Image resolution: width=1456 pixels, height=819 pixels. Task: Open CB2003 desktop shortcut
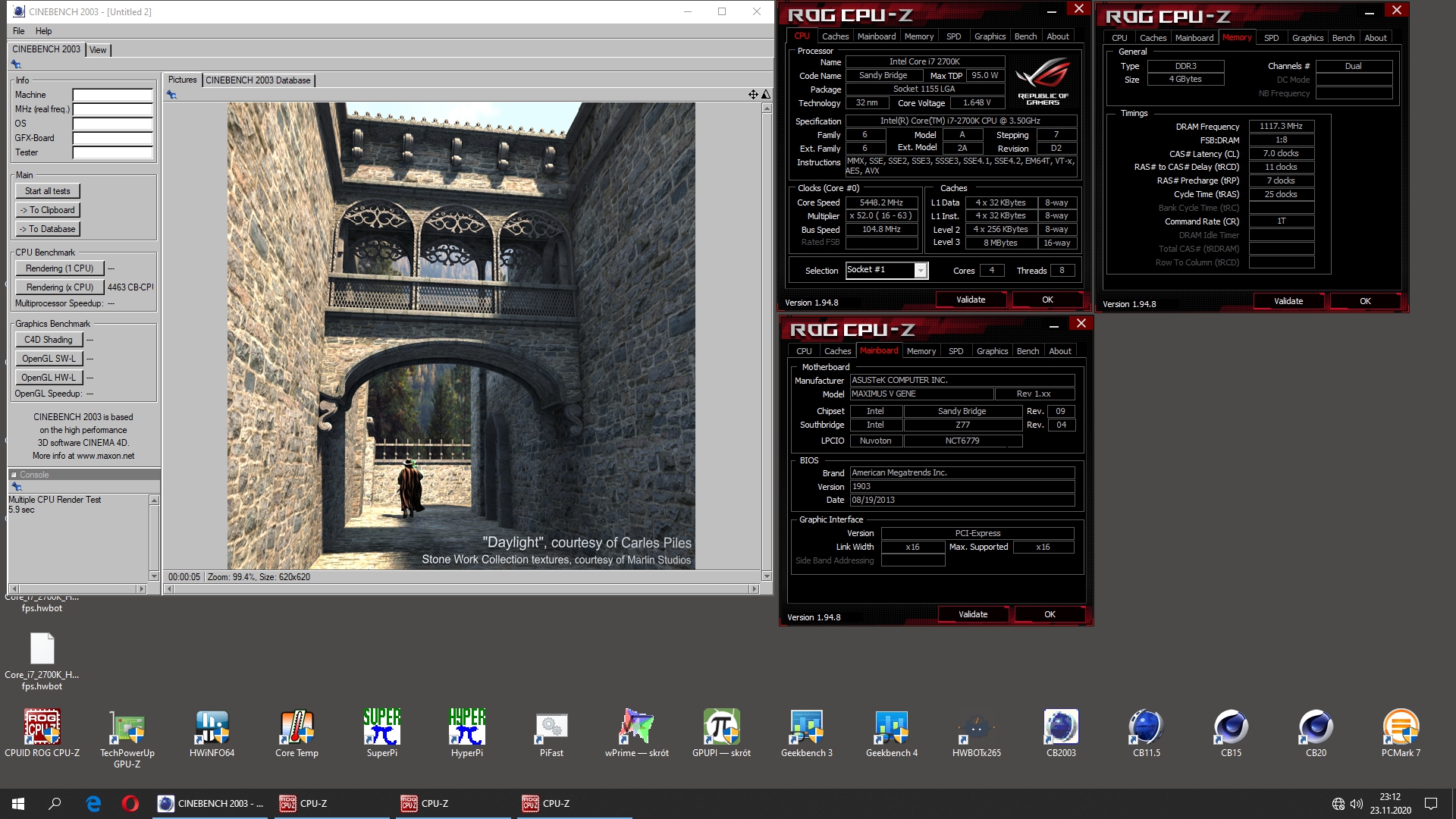coord(1062,733)
